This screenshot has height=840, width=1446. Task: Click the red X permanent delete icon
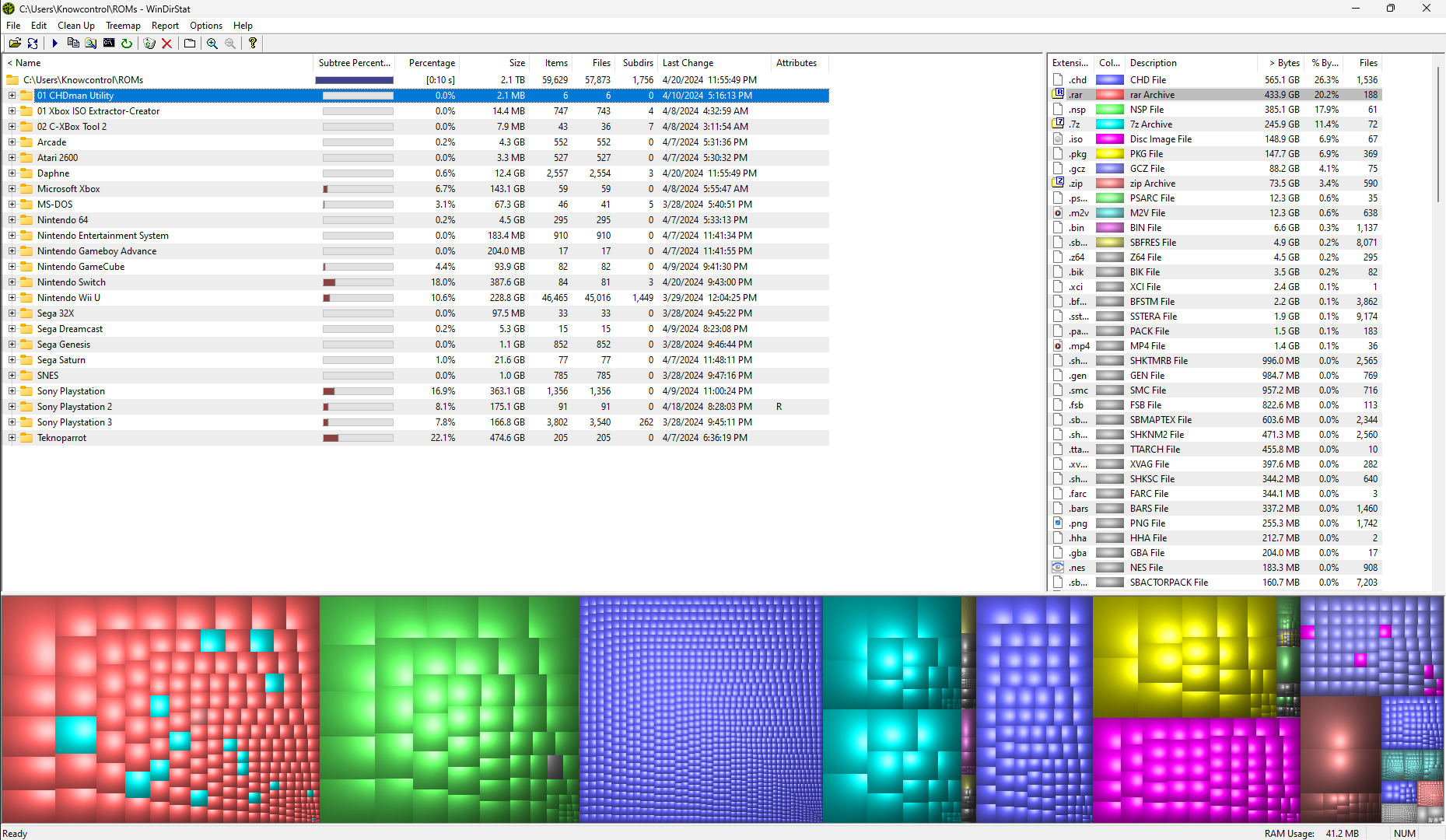(x=166, y=44)
